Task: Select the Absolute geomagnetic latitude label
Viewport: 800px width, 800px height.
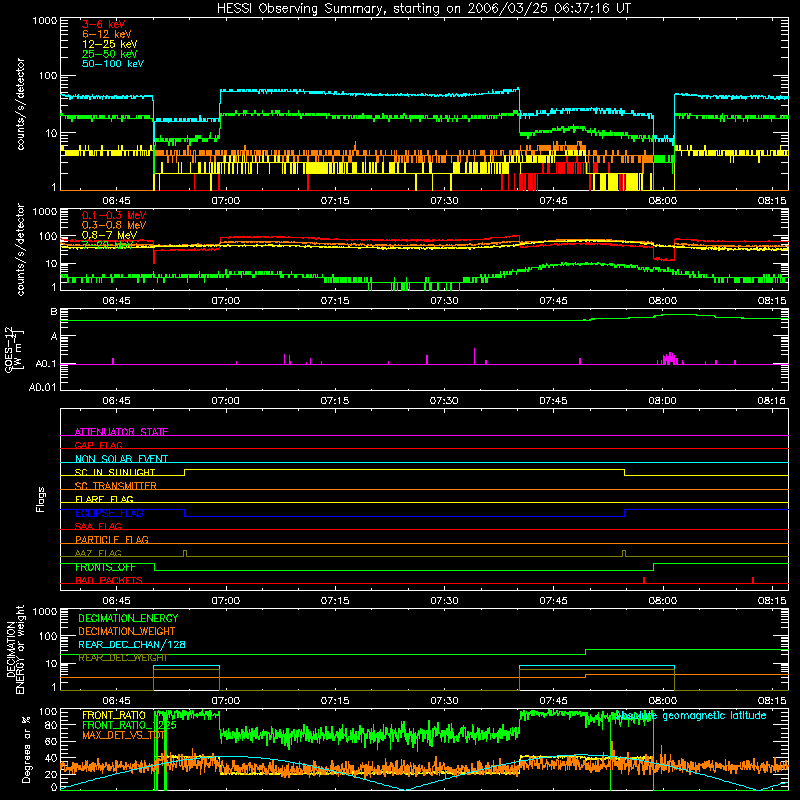Action: pyautogui.click(x=690, y=715)
